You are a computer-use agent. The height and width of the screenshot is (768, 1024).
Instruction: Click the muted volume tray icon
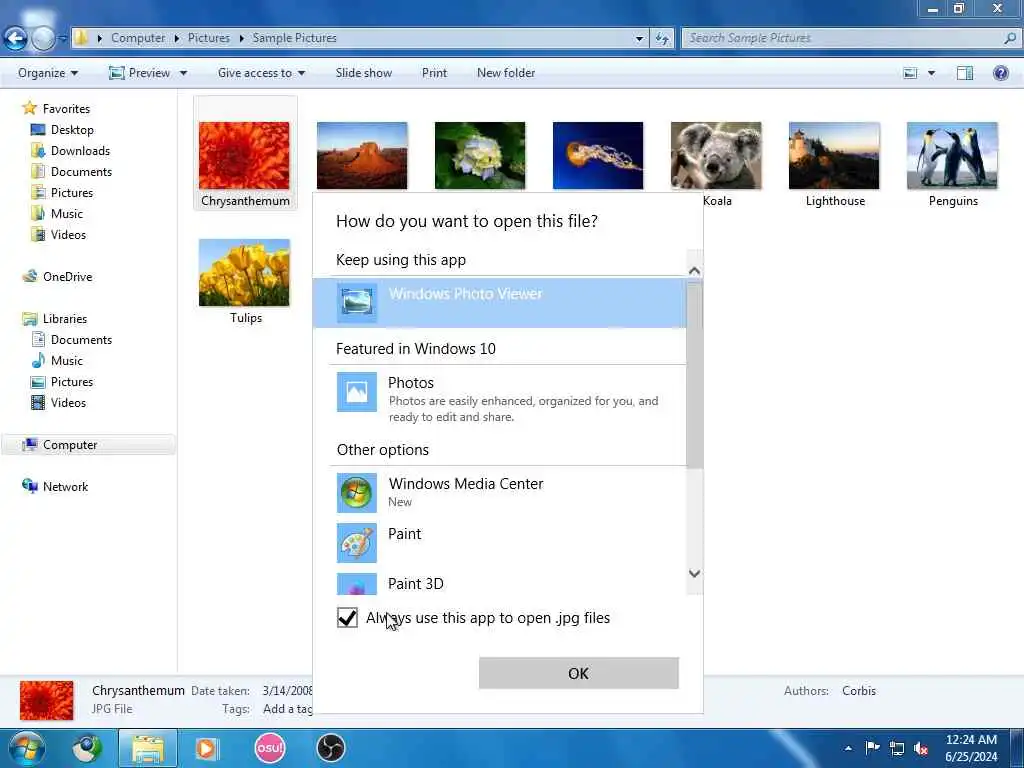click(921, 748)
